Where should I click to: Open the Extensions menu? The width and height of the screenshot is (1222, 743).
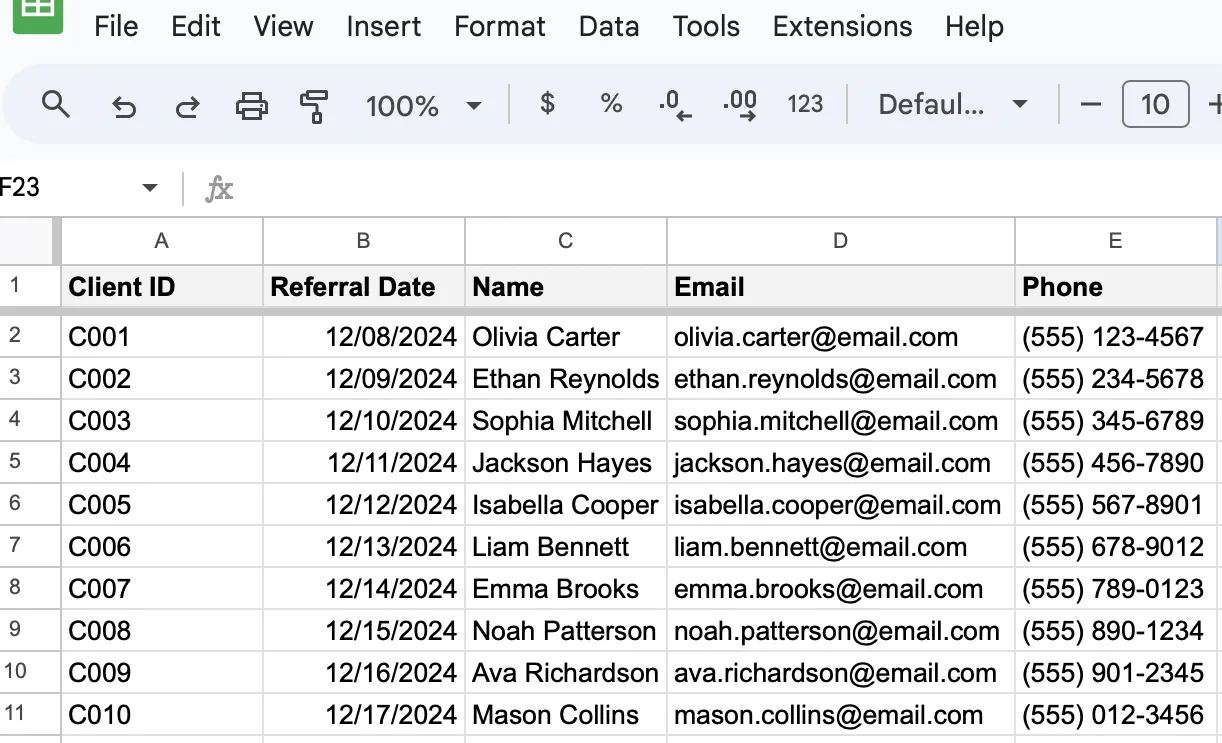point(843,26)
